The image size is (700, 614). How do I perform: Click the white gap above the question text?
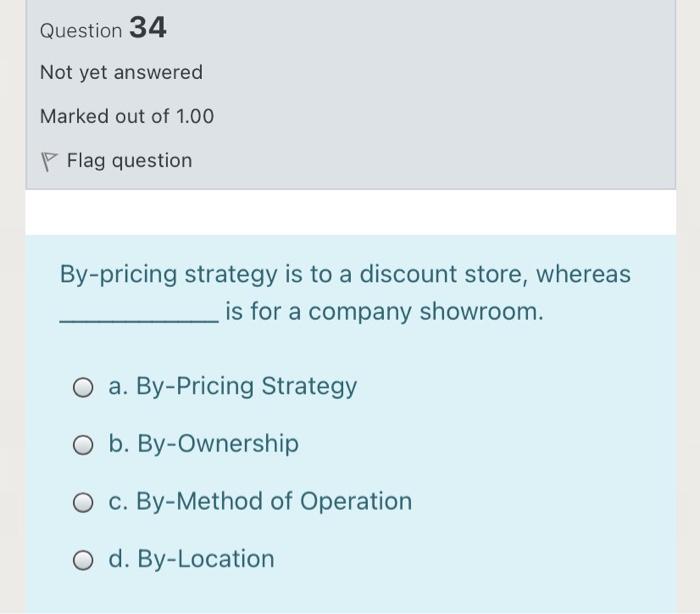click(350, 212)
